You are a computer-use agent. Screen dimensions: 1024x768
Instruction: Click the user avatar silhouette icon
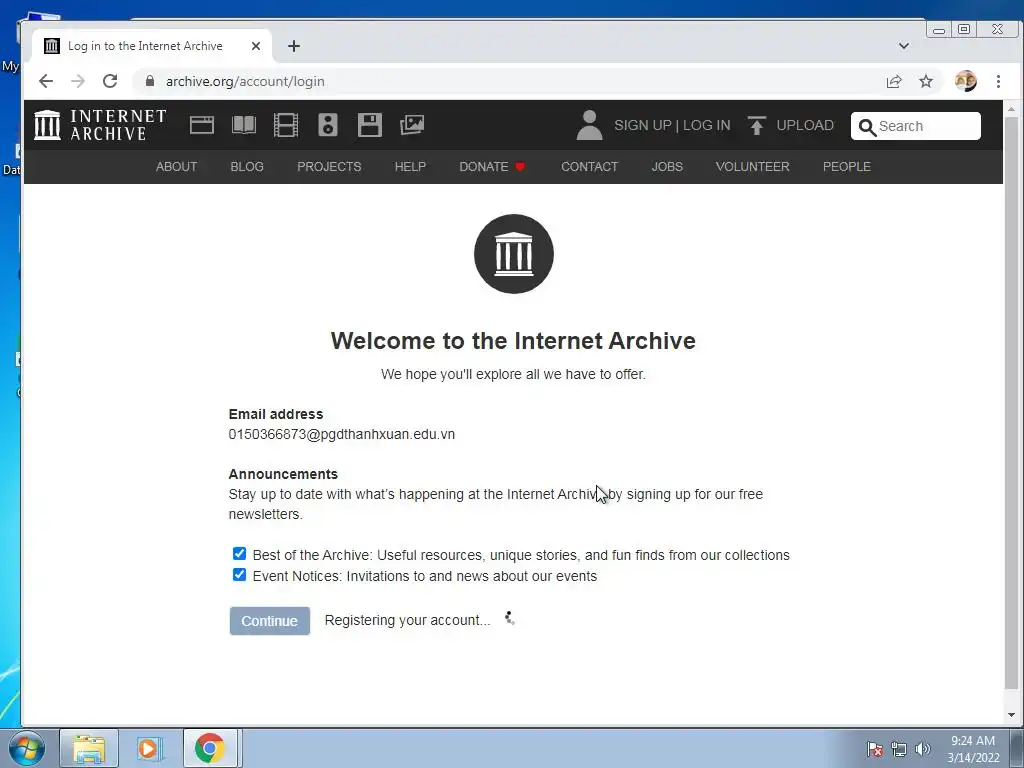(589, 125)
